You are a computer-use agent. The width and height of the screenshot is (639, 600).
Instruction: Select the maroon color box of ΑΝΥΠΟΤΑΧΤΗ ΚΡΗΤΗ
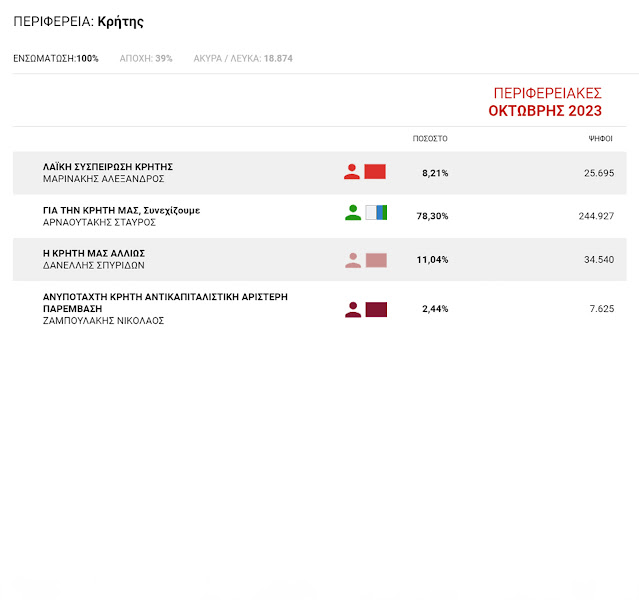(x=376, y=310)
